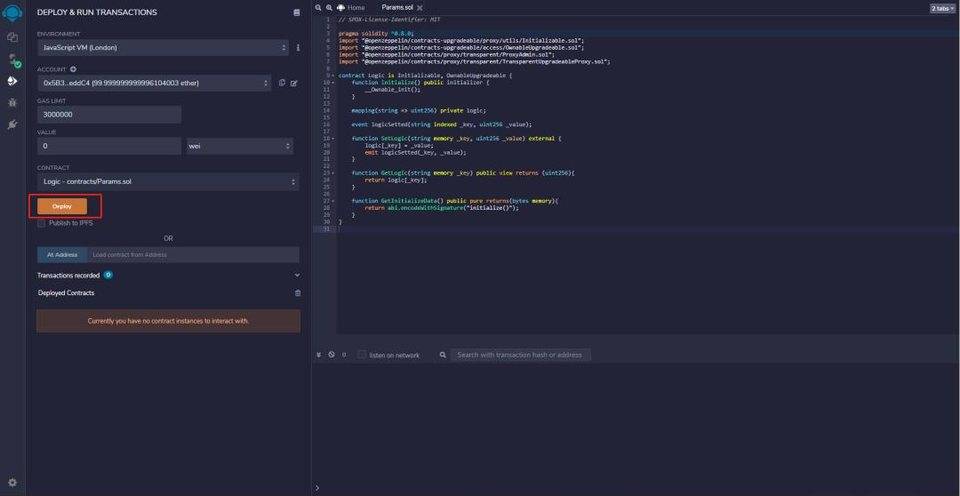Switch to the Home tab

351,7
